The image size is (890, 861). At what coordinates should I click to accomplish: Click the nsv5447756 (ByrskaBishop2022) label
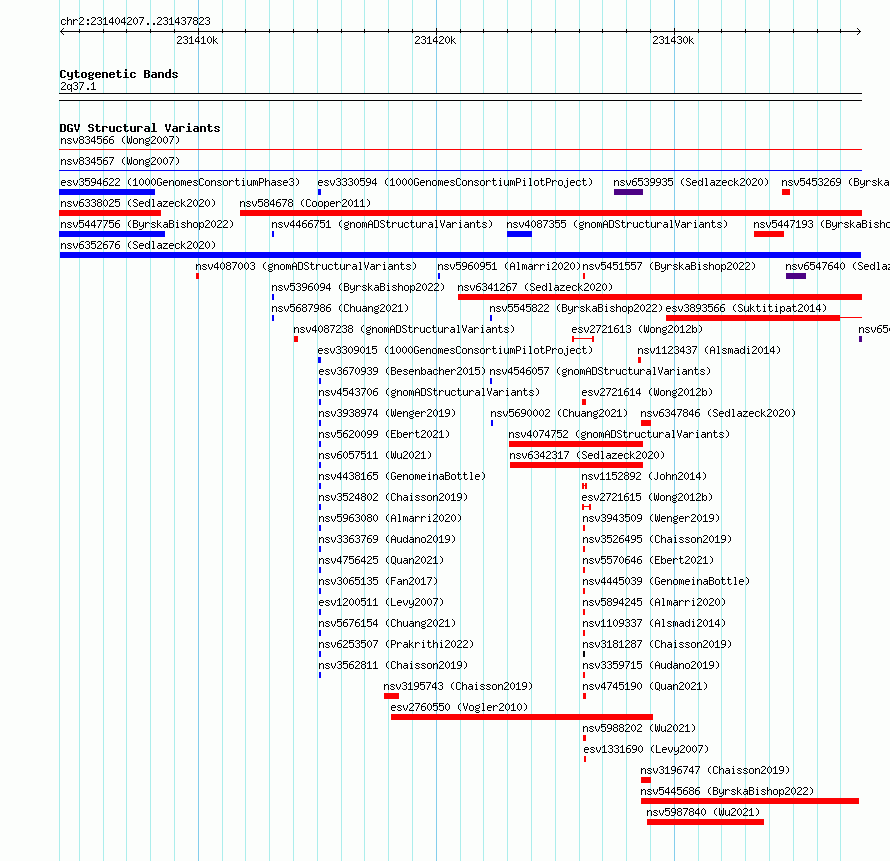(x=147, y=224)
